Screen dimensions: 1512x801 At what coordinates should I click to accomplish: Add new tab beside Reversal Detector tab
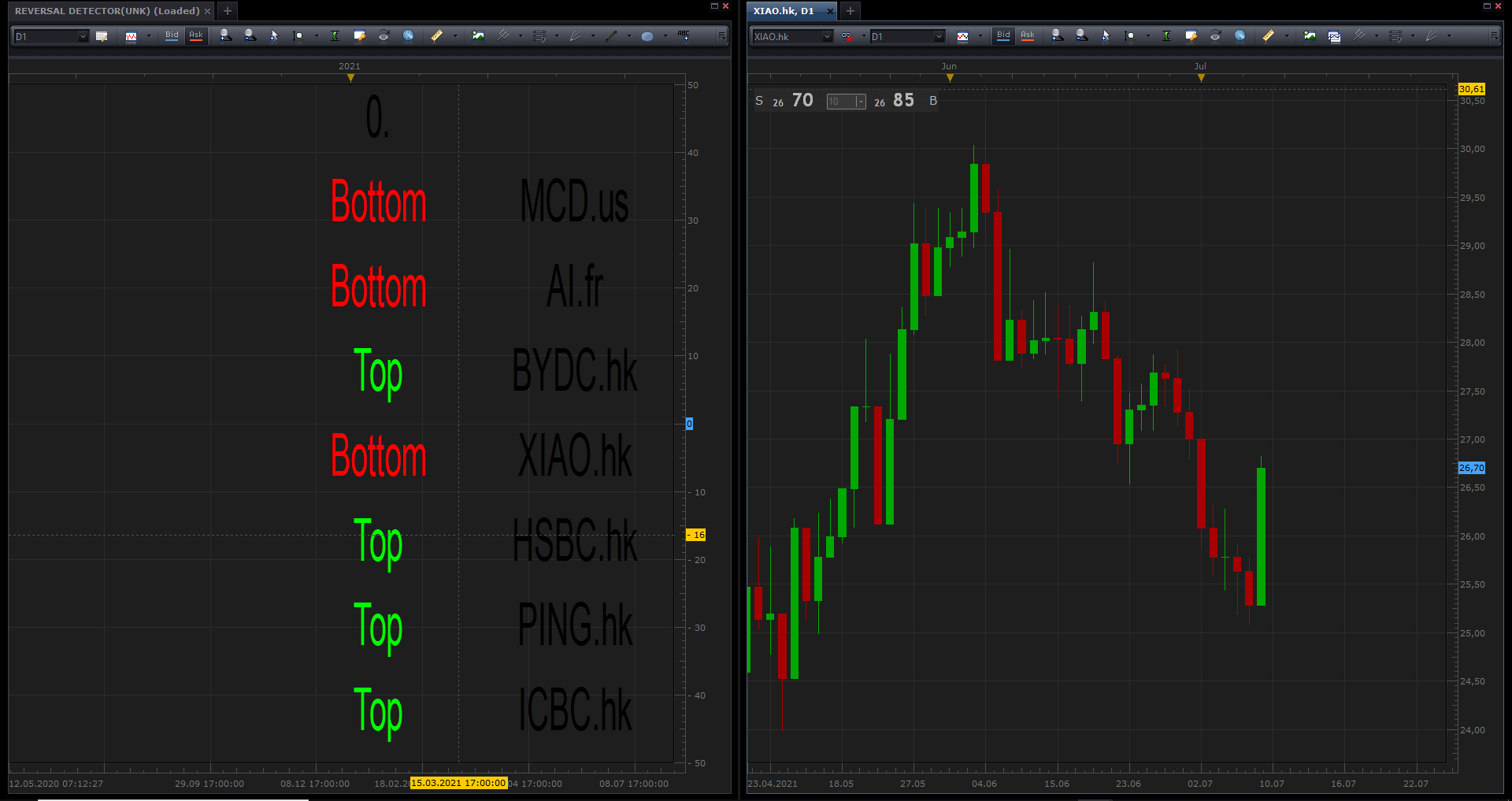228,11
